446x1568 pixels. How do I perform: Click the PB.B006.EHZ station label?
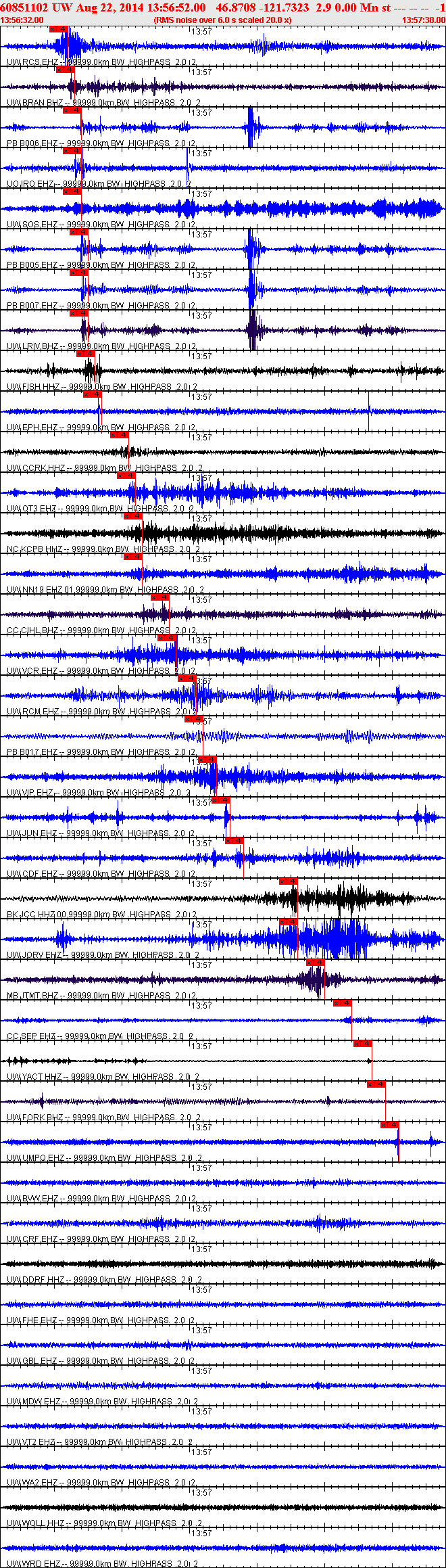pyautogui.click(x=32, y=143)
